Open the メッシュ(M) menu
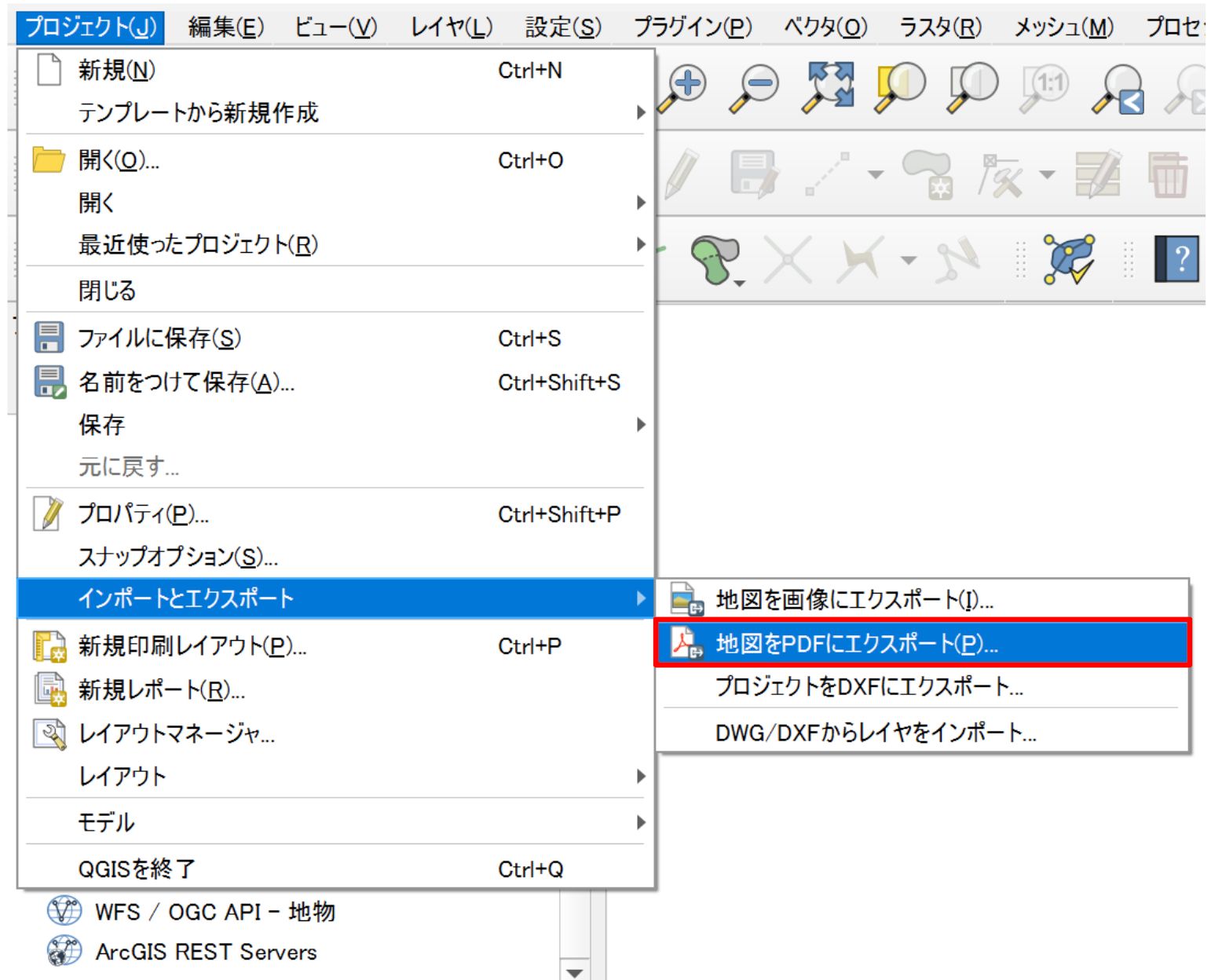The image size is (1211, 980). 1063,27
